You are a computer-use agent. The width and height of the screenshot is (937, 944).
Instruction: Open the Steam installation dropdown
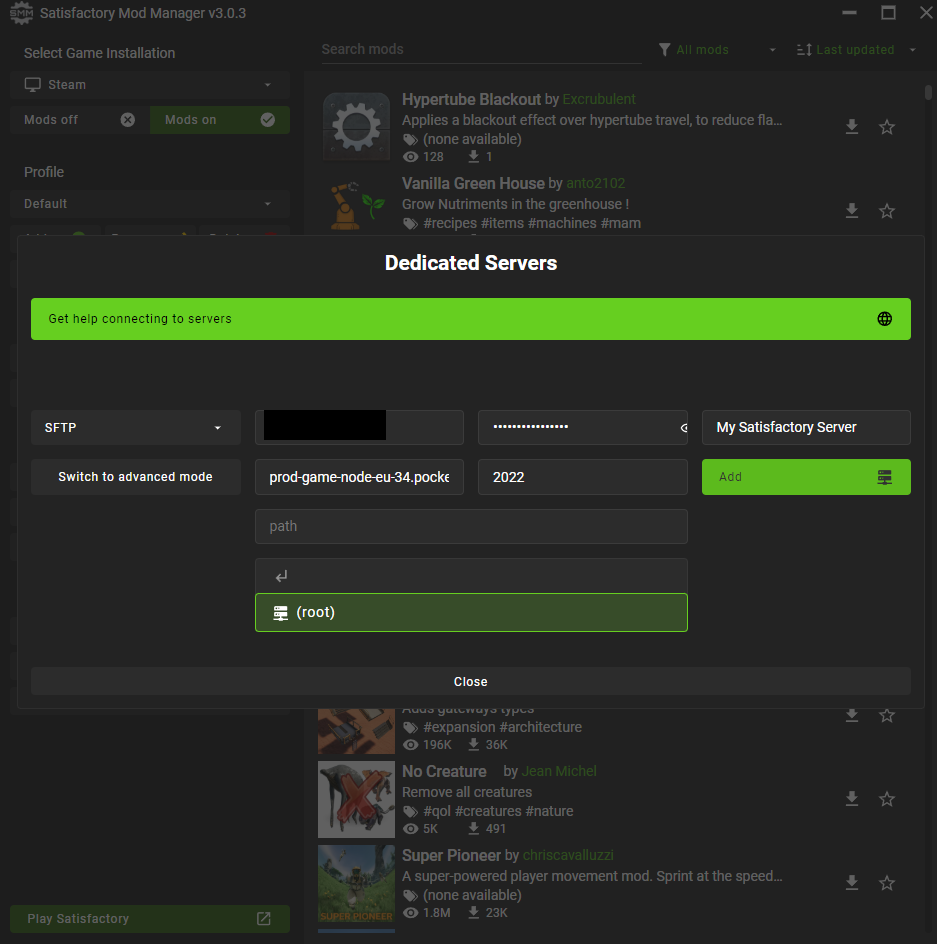pos(149,85)
